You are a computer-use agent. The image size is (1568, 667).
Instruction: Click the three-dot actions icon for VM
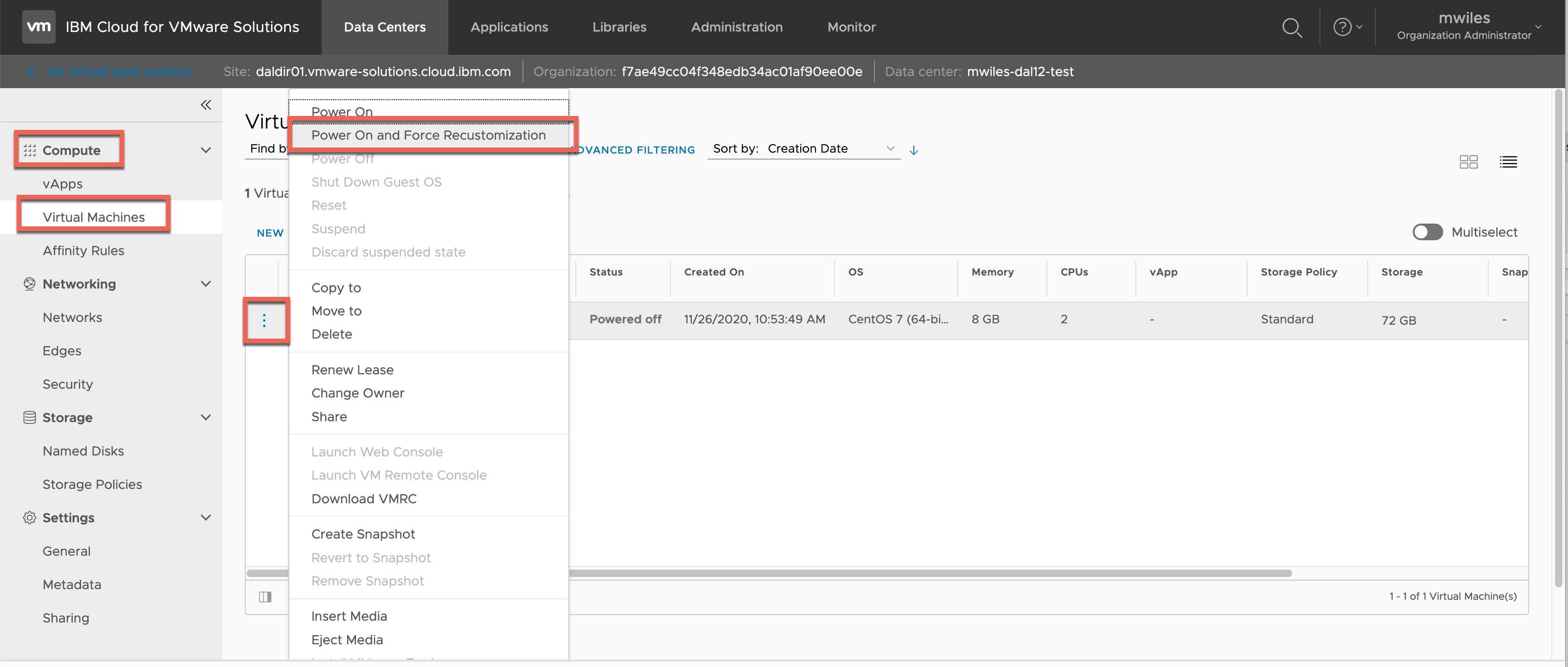coord(264,321)
